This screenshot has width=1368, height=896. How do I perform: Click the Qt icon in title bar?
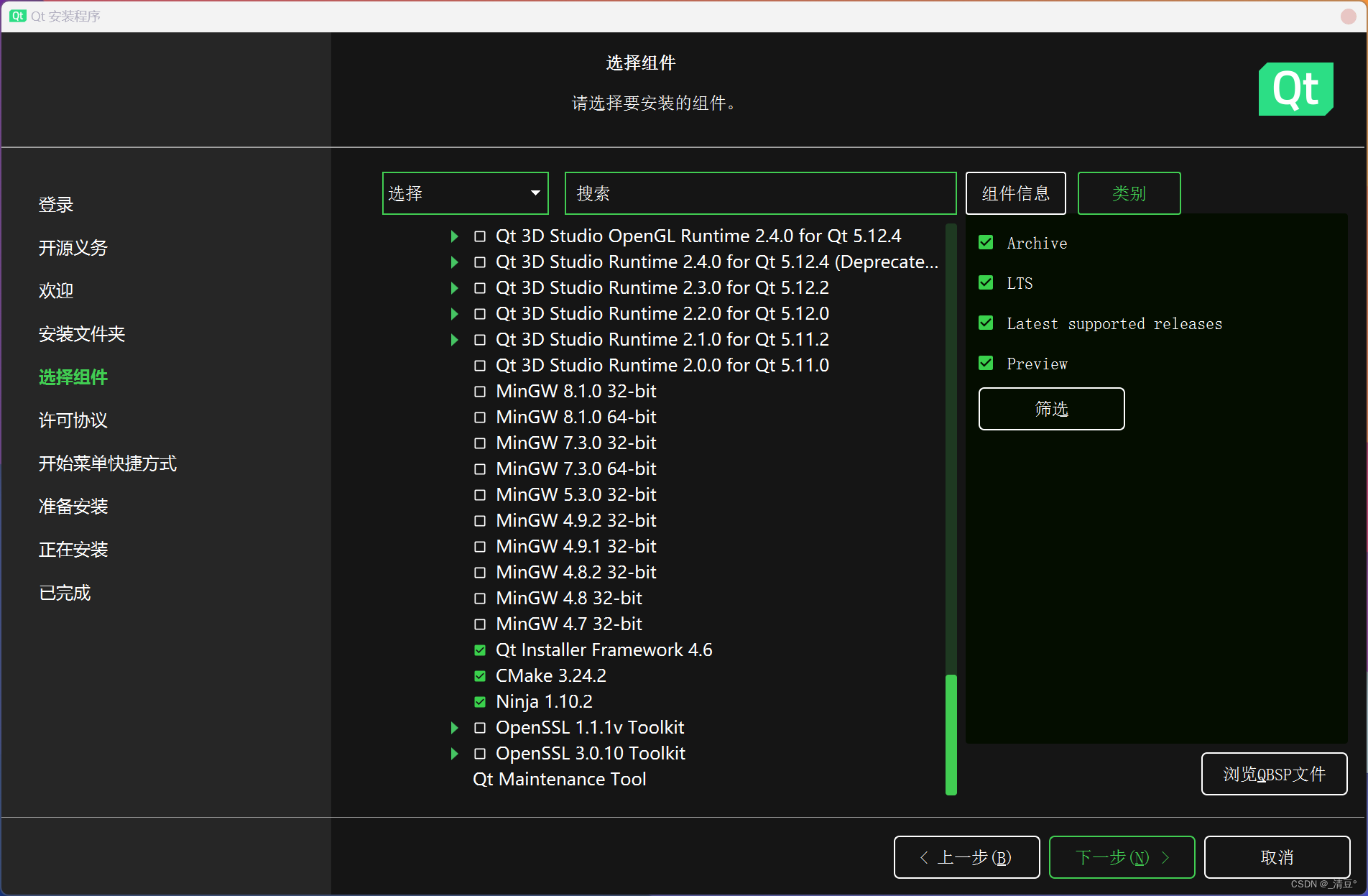point(18,16)
